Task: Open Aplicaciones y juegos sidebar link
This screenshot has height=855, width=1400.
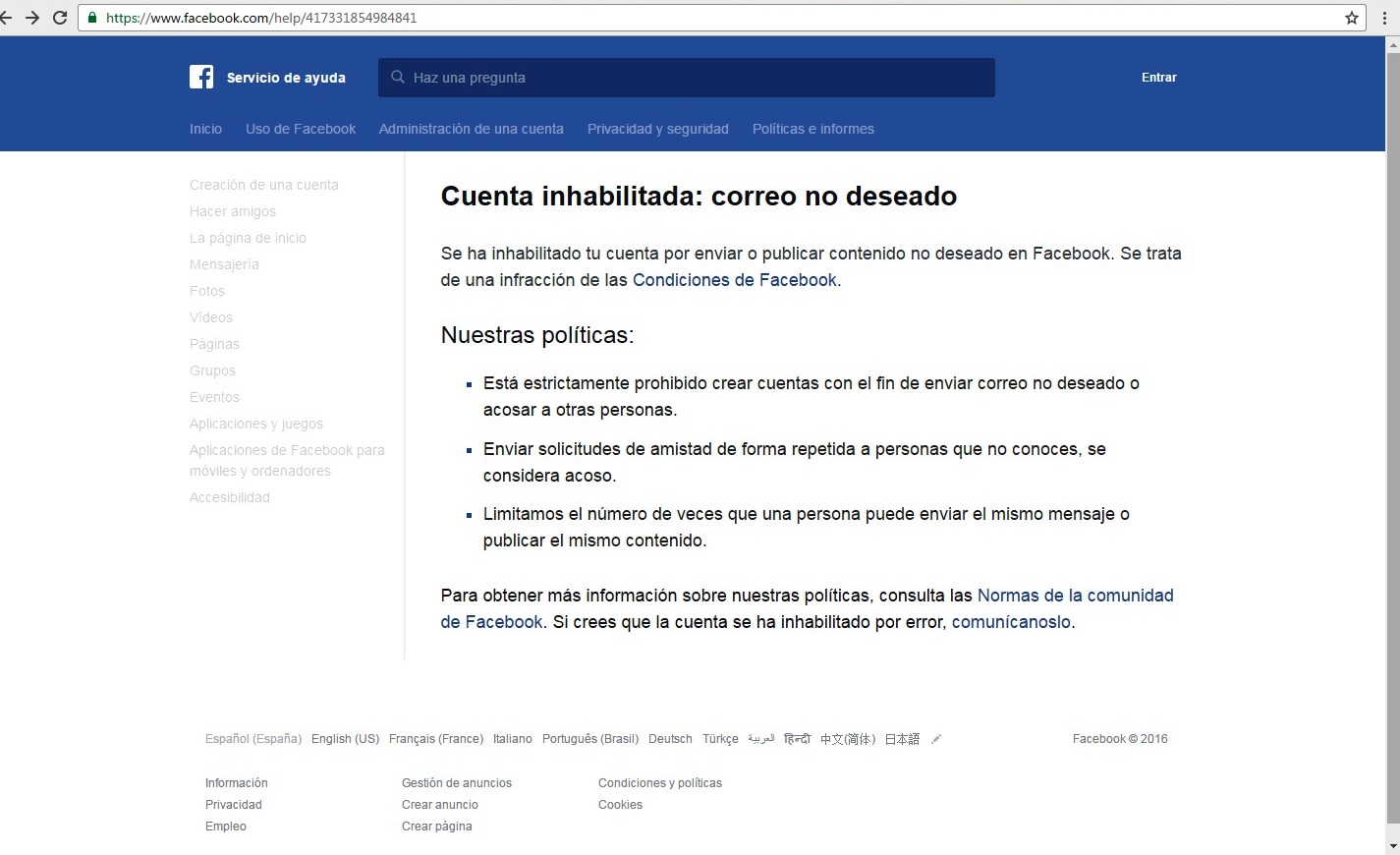Action: tap(256, 424)
